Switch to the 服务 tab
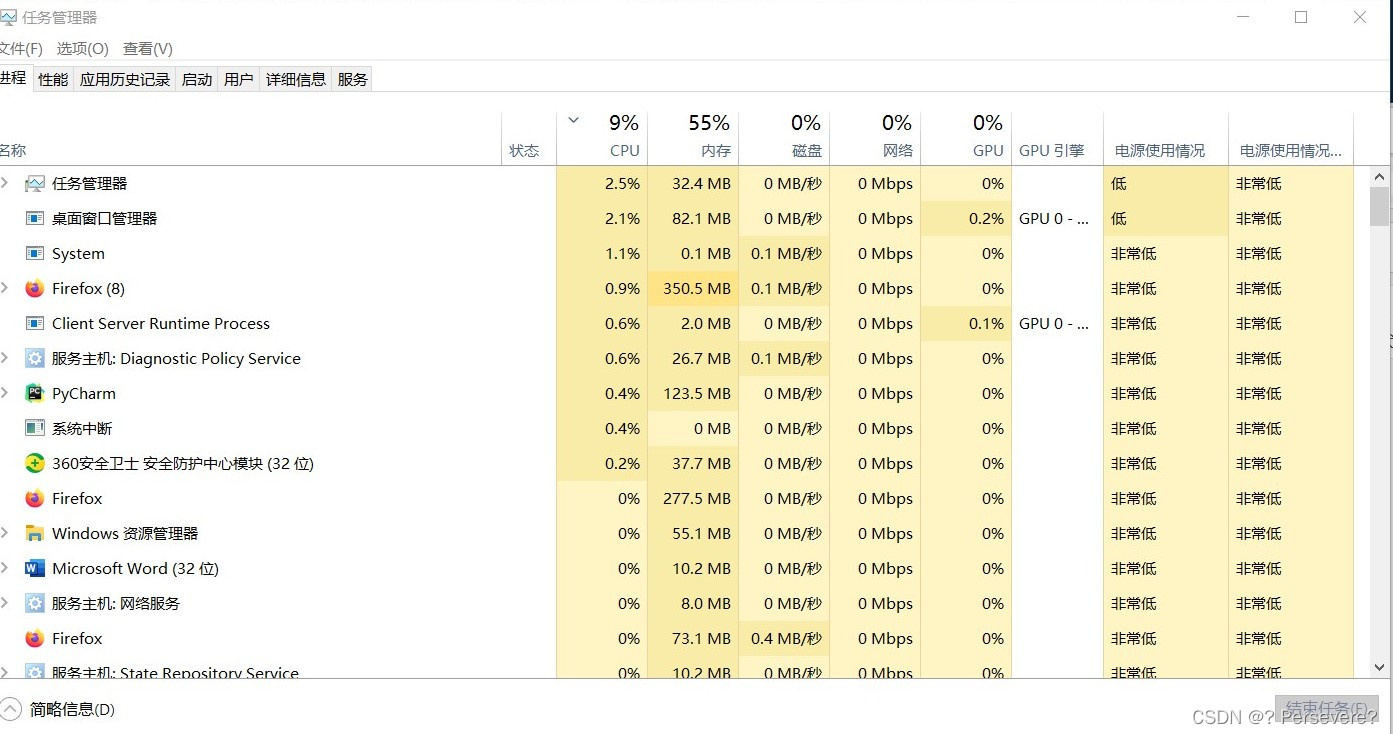1393x734 pixels. 352,79
